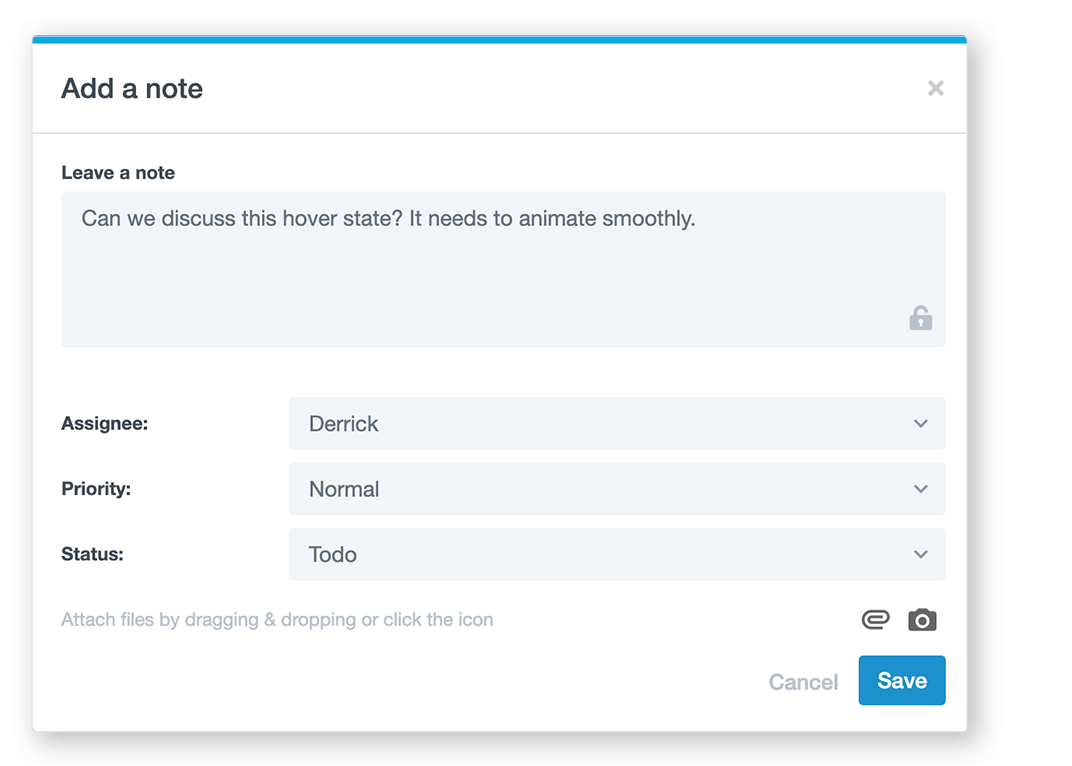Click the chevron arrow in Priority field
Viewport: 1072px width, 766px height.
tap(921, 489)
